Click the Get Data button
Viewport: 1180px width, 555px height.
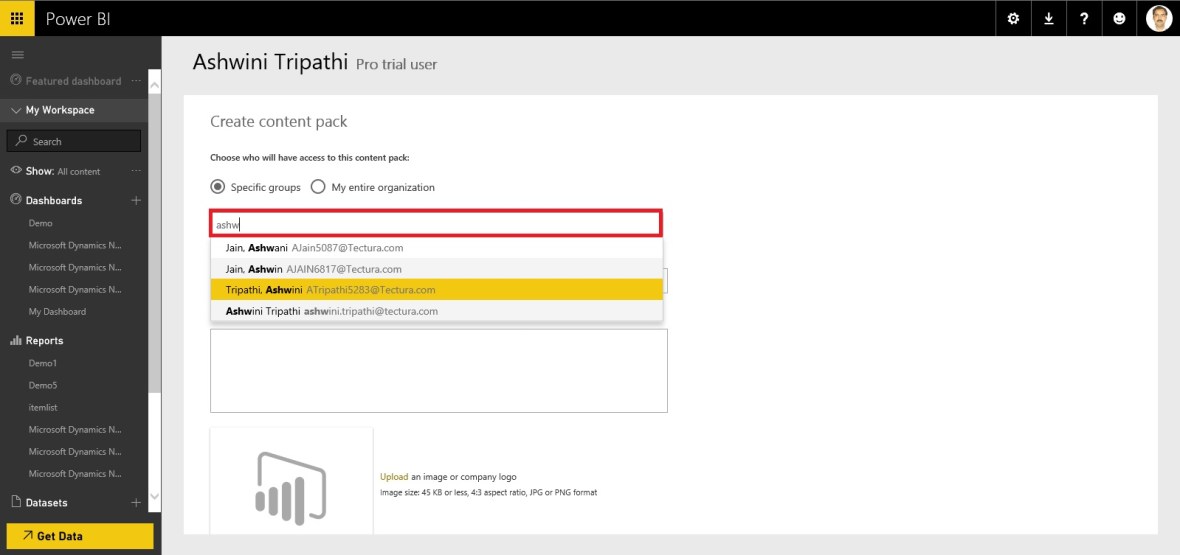(x=80, y=536)
